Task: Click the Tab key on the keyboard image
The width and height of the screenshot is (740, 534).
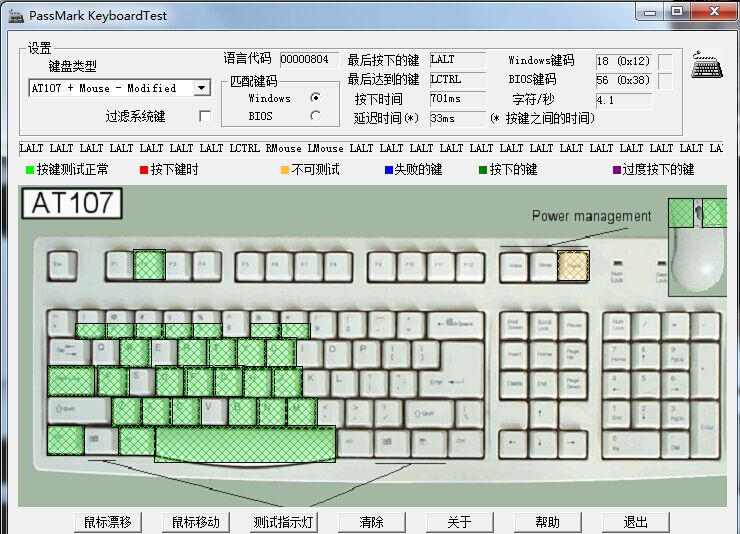Action: [70, 352]
